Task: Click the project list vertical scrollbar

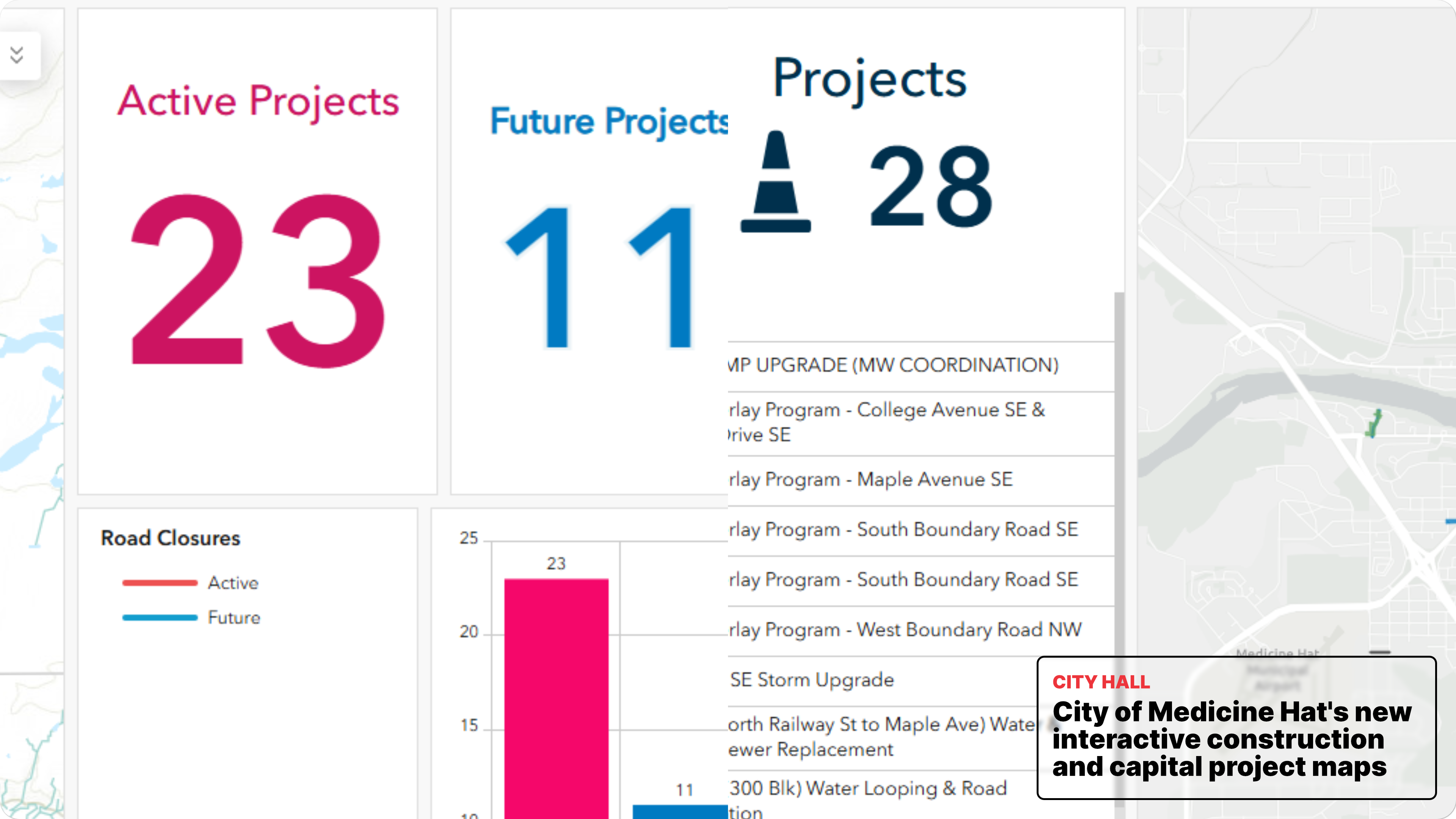Action: tap(1119, 452)
